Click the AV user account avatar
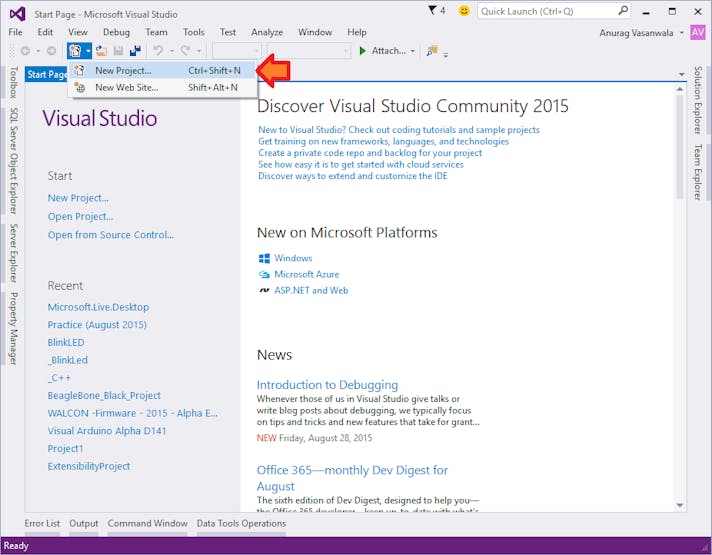 coord(698,32)
